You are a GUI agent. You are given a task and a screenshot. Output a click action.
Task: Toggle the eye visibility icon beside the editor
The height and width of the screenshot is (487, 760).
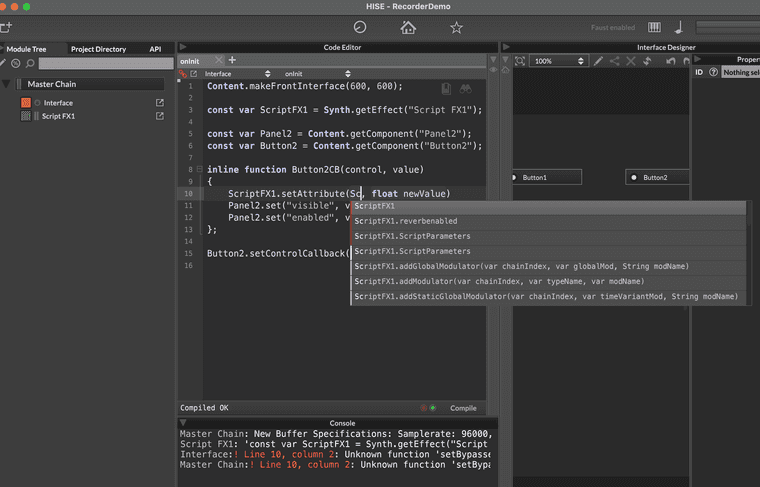click(x=493, y=70)
